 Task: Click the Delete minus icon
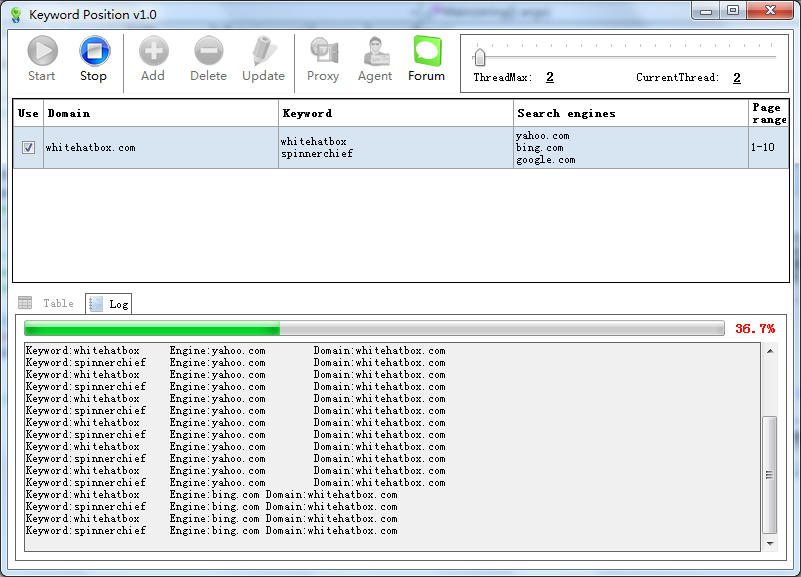[208, 52]
